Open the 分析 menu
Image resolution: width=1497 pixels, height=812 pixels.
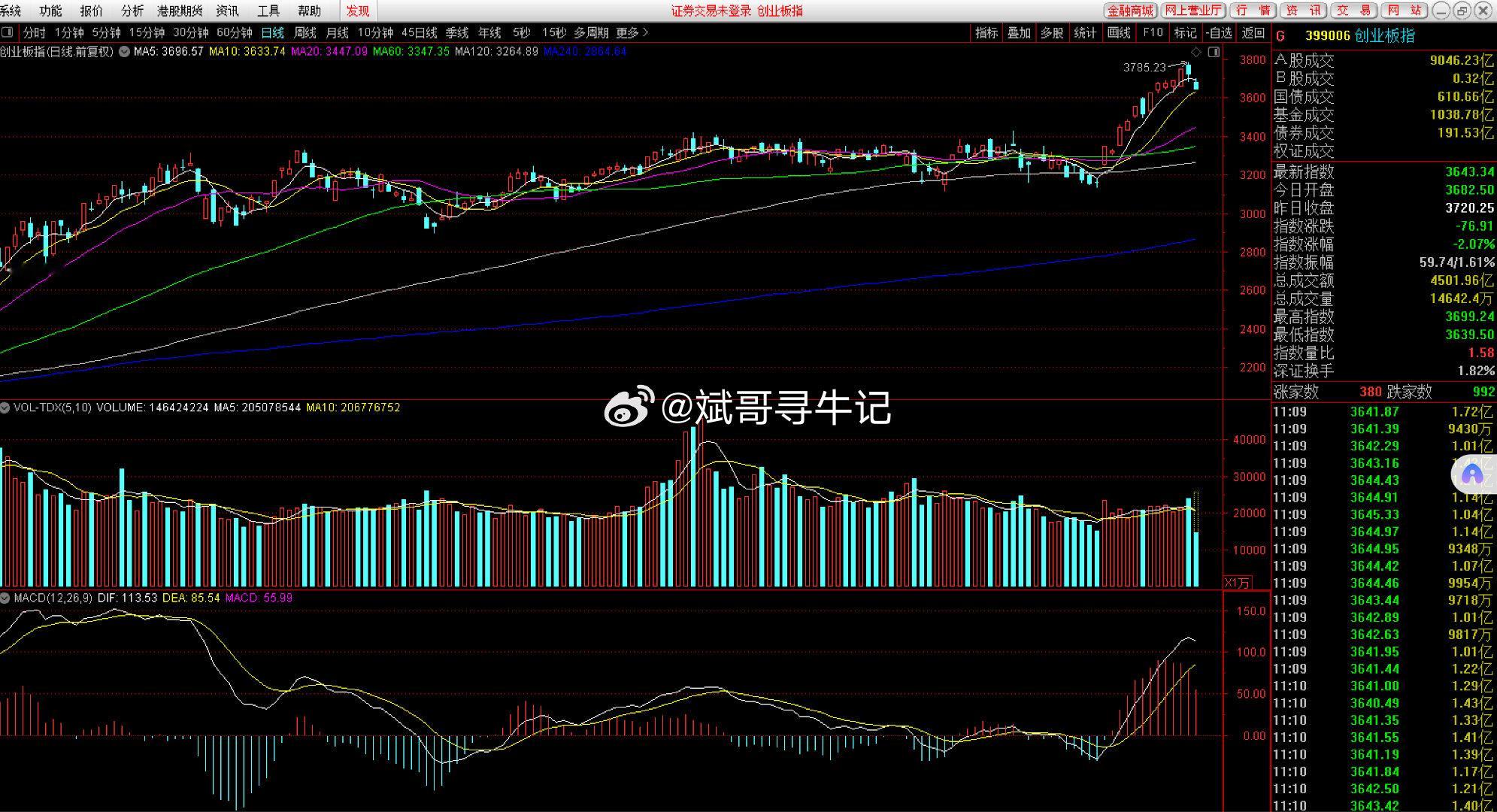pyautogui.click(x=132, y=11)
